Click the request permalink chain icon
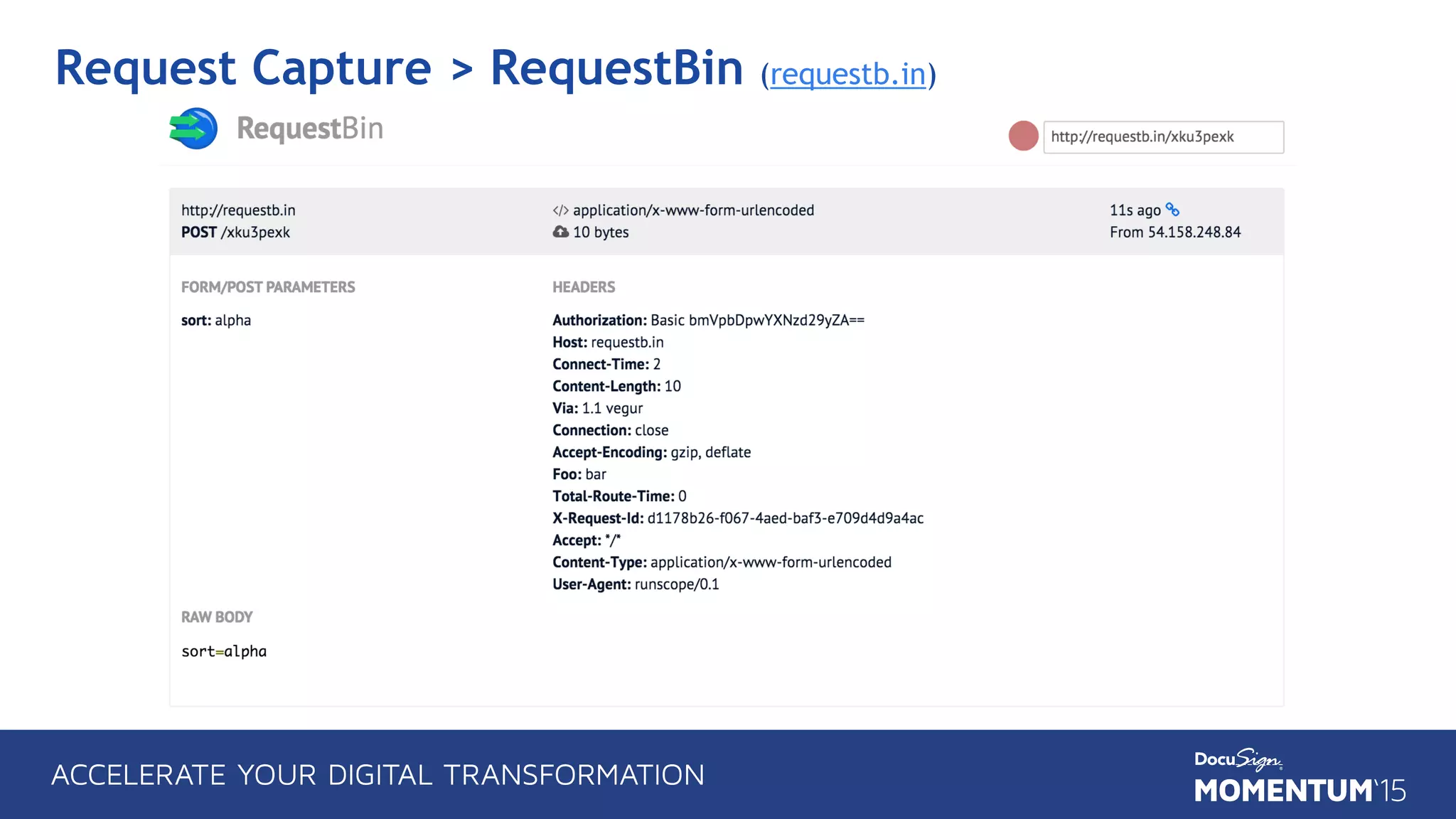The width and height of the screenshot is (1456, 819). (x=1172, y=210)
